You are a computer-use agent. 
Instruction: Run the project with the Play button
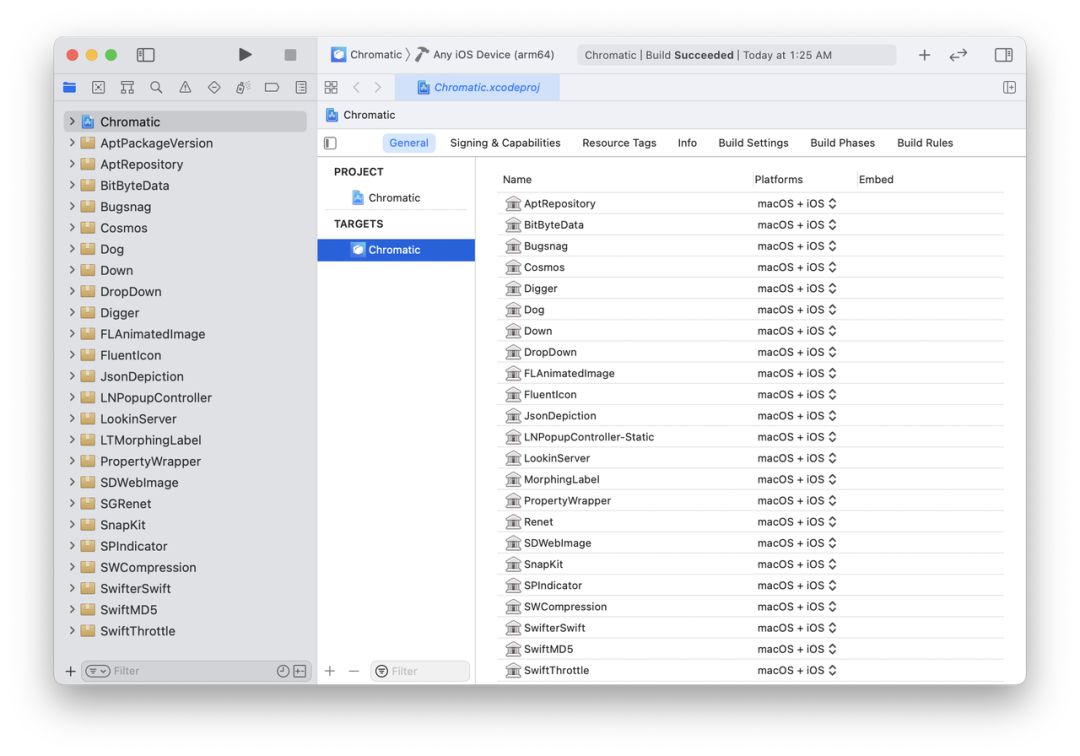click(245, 54)
